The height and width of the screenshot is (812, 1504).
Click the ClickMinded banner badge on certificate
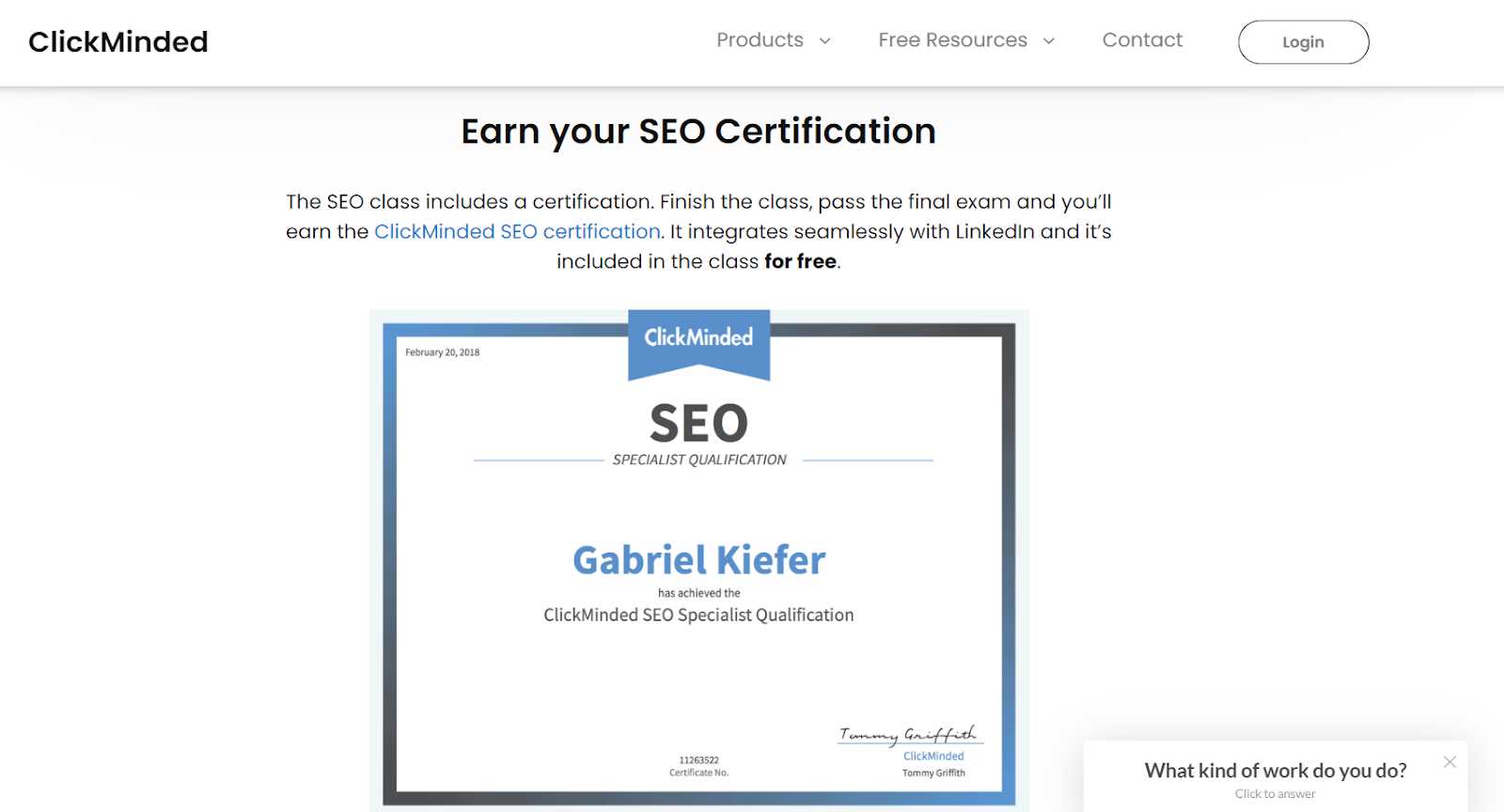(x=698, y=344)
